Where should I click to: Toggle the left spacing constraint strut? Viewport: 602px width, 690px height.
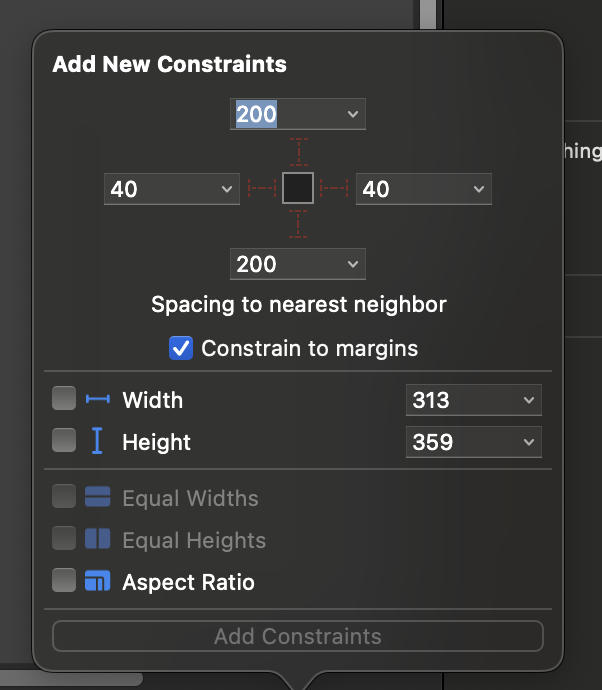coord(262,188)
